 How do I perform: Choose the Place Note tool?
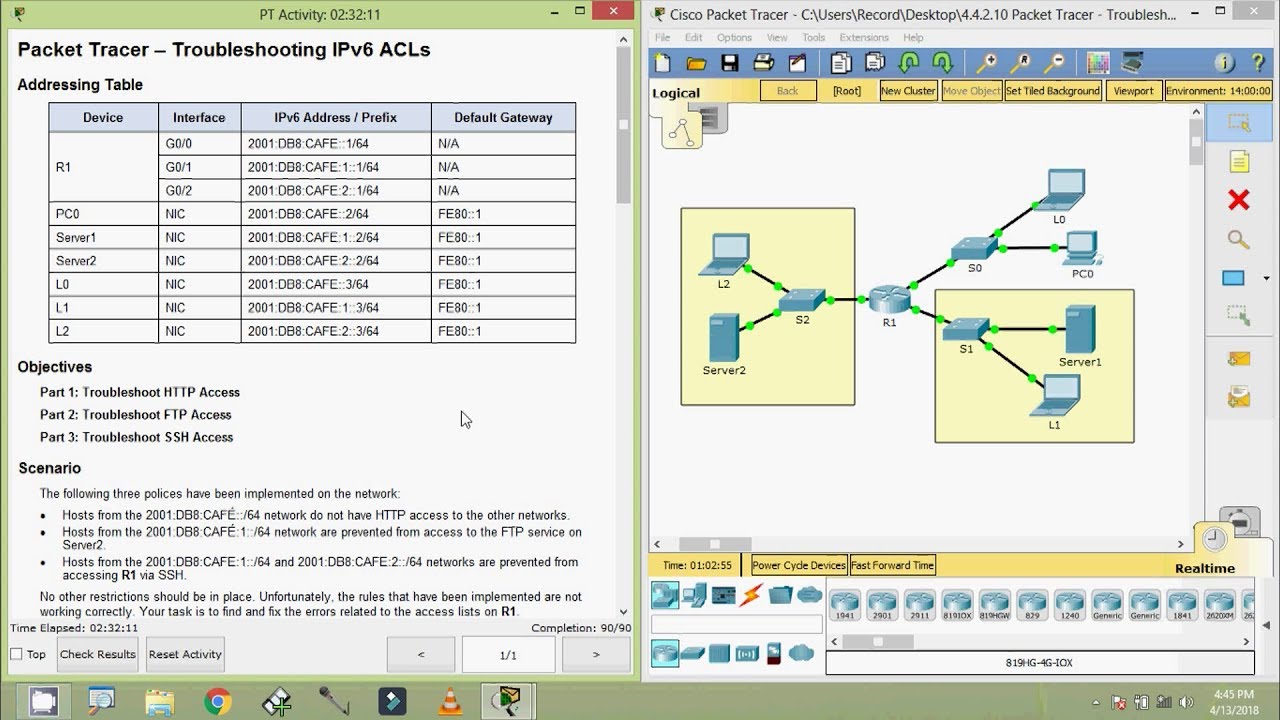pos(1239,162)
